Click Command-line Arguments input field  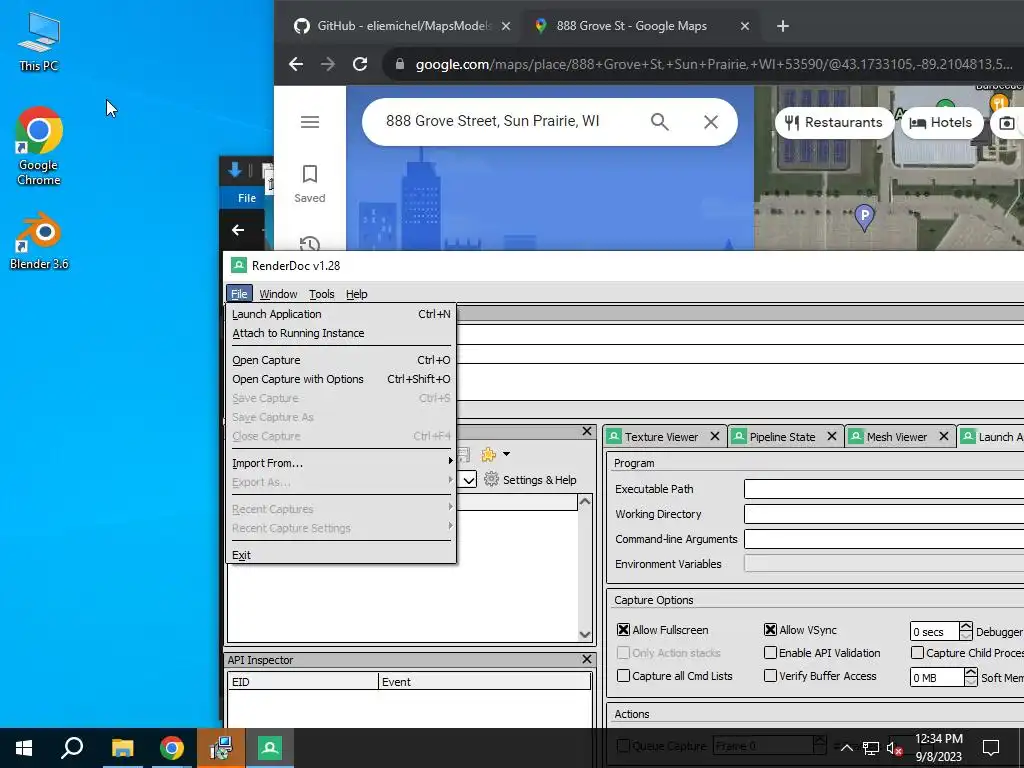[x=884, y=539]
